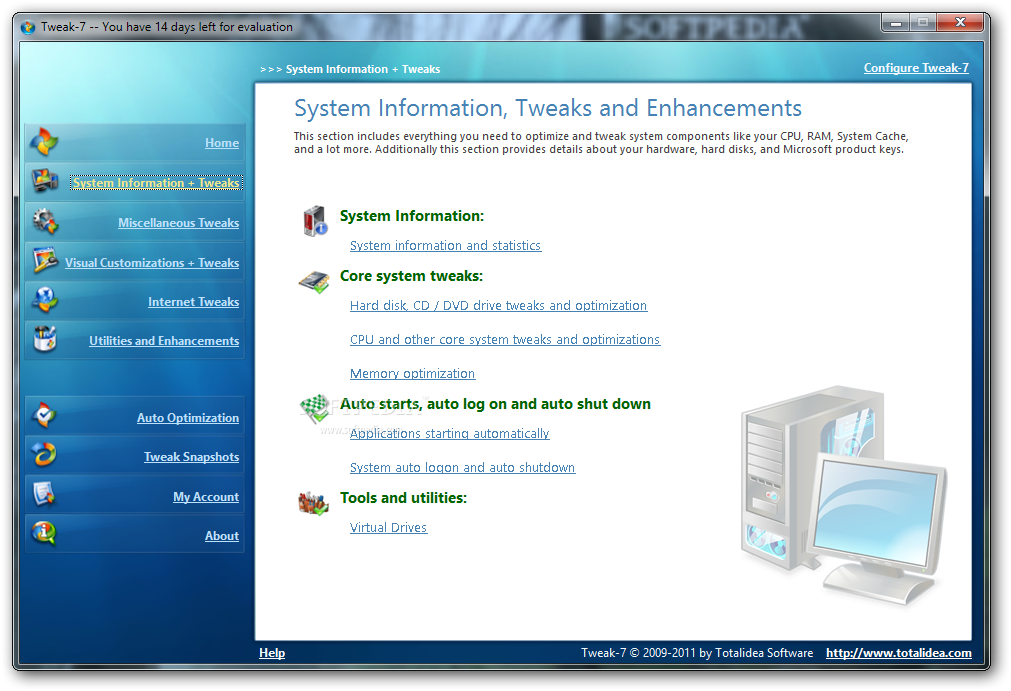Minimize the Tweak-7 window
This screenshot has height=691, width=1011.
click(896, 23)
